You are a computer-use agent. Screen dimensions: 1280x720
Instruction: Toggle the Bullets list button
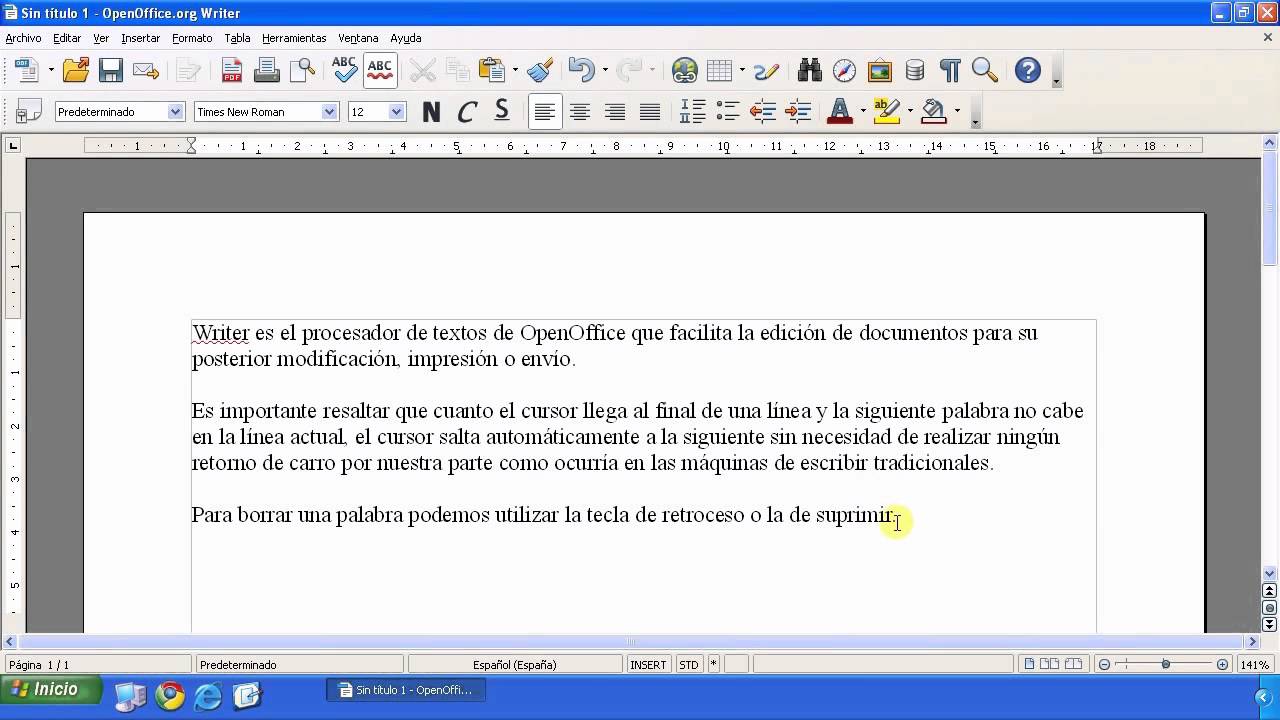click(728, 112)
